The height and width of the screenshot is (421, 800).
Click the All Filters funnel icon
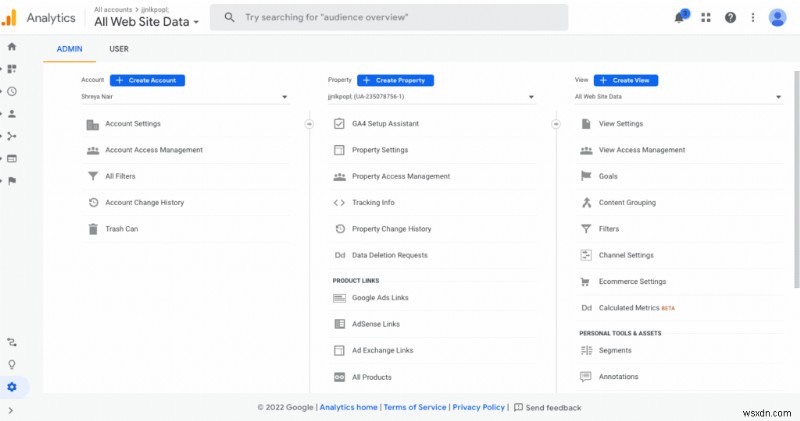[x=93, y=176]
